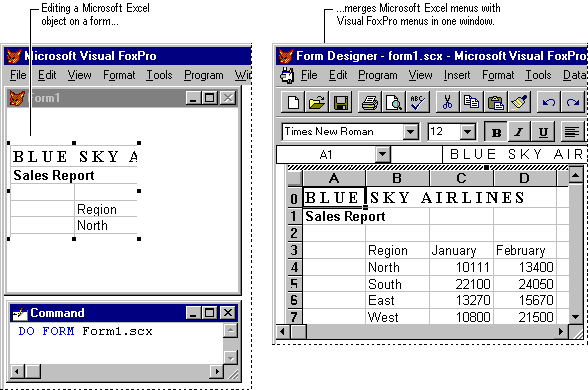Open Program menu in left Visual FoxPro window
The width and height of the screenshot is (588, 390).
click(x=203, y=75)
